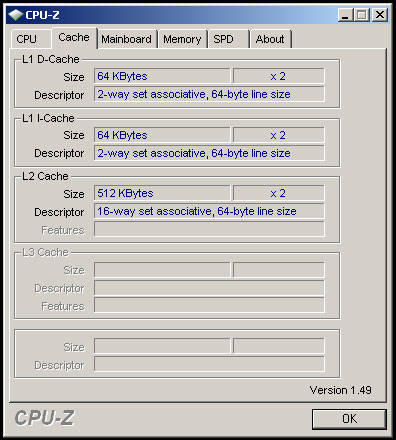Click the disabled maximize button
Screen dimensions: 396x440
pyautogui.click(x=362, y=15)
